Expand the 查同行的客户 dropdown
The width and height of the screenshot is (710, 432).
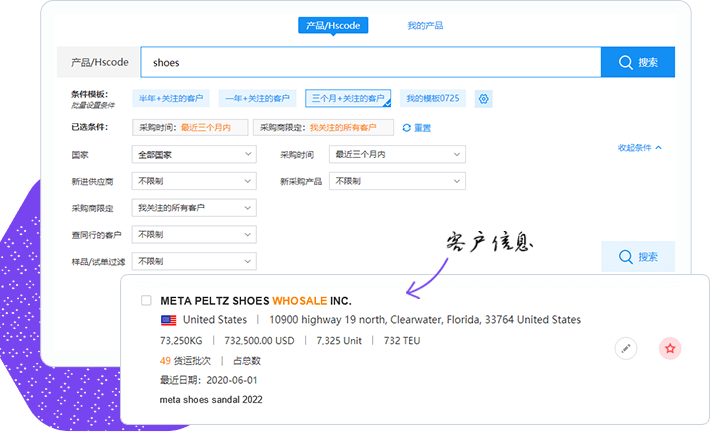pos(194,234)
